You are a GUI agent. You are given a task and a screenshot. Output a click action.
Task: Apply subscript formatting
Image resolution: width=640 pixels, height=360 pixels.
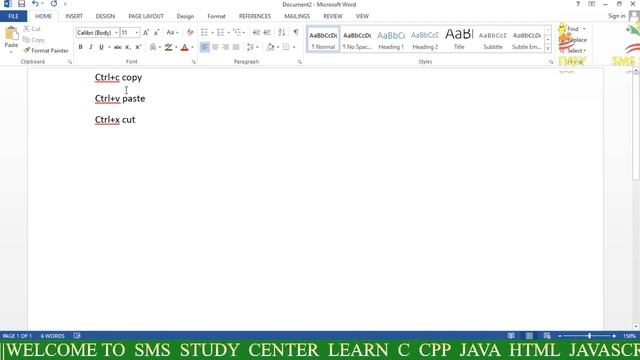click(128, 47)
